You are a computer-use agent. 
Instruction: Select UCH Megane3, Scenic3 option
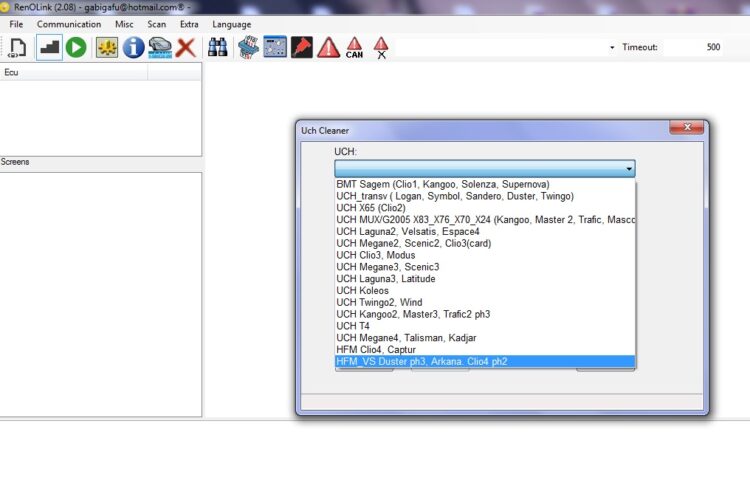coord(485,267)
